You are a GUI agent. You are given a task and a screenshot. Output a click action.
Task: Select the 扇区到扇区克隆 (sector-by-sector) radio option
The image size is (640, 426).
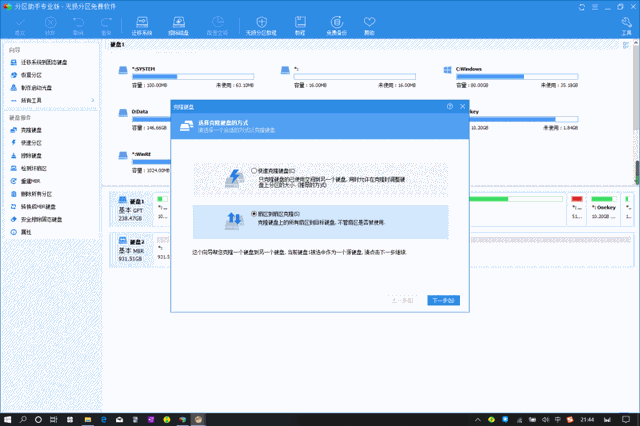point(254,214)
